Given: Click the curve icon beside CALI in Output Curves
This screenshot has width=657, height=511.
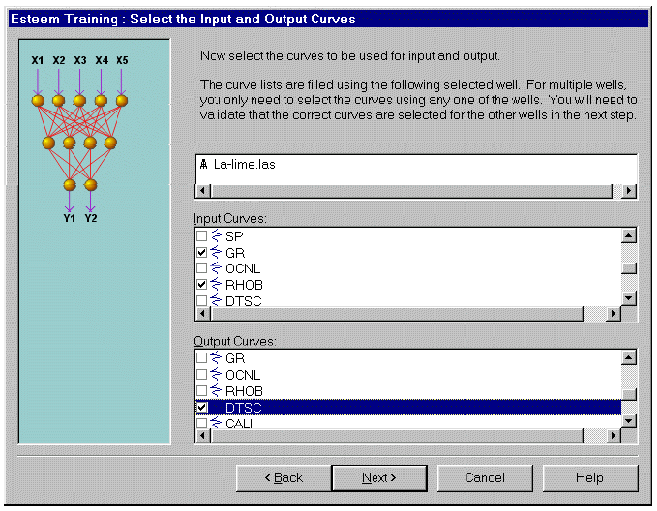Looking at the screenshot, I should pos(215,424).
